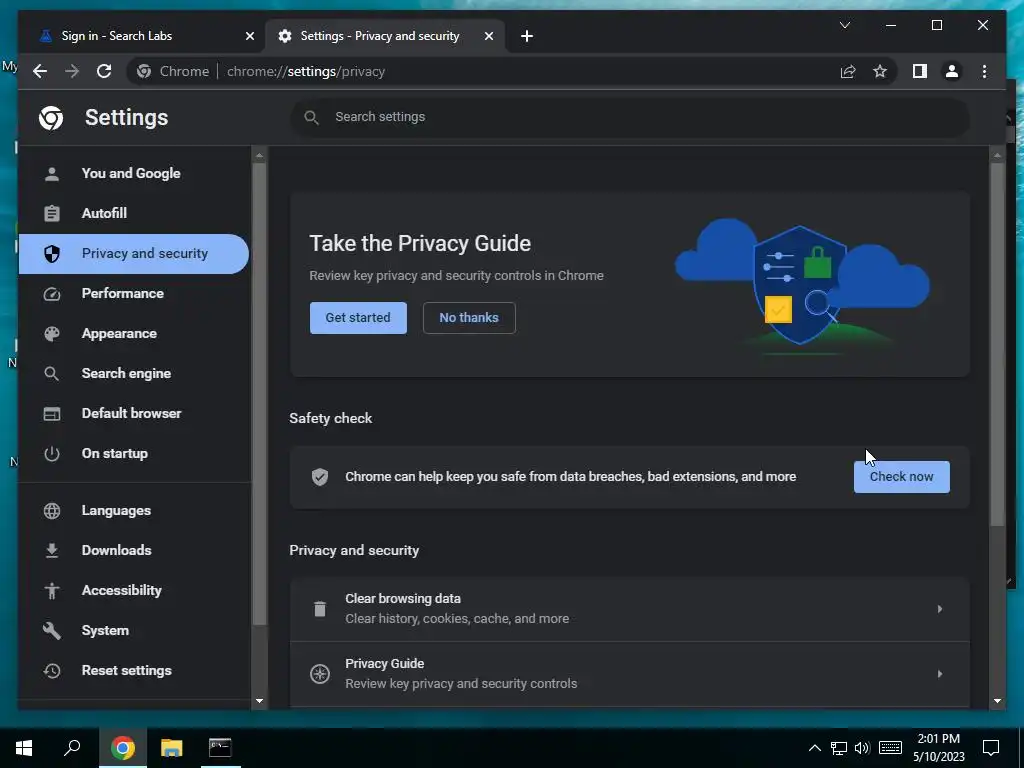Image resolution: width=1024 pixels, height=768 pixels.
Task: Click the On startup power icon
Action: [52, 453]
